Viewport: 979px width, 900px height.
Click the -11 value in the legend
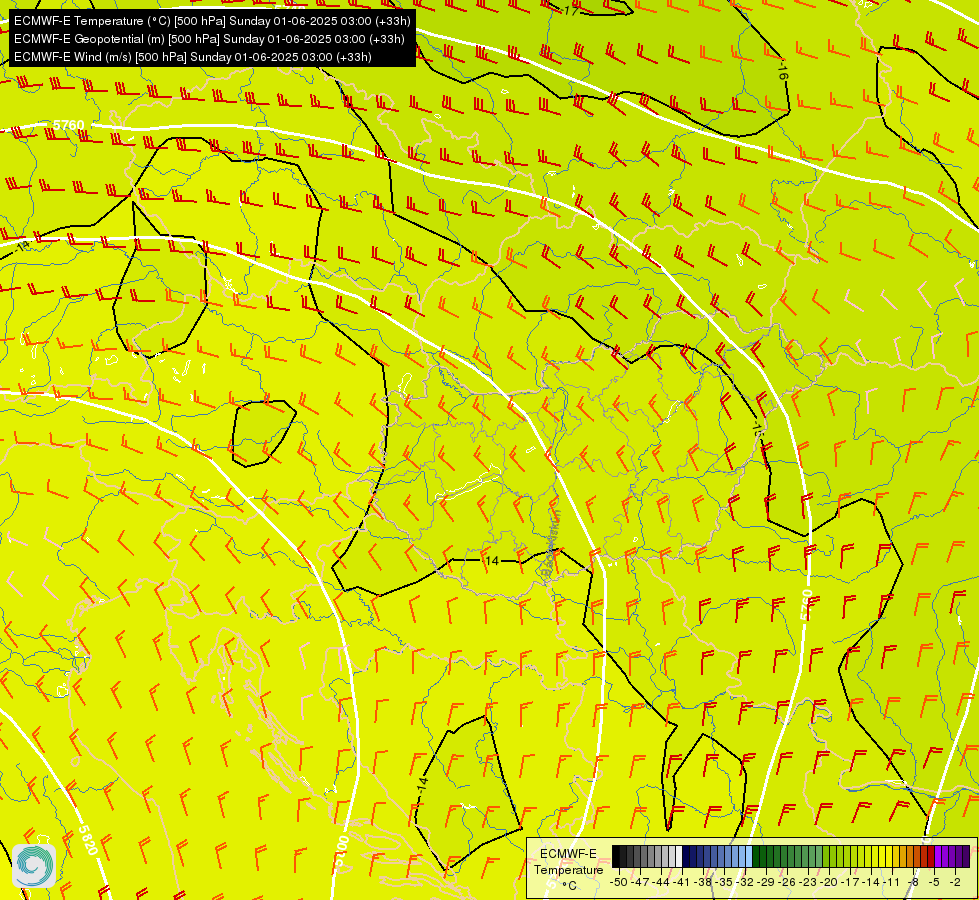tap(892, 882)
